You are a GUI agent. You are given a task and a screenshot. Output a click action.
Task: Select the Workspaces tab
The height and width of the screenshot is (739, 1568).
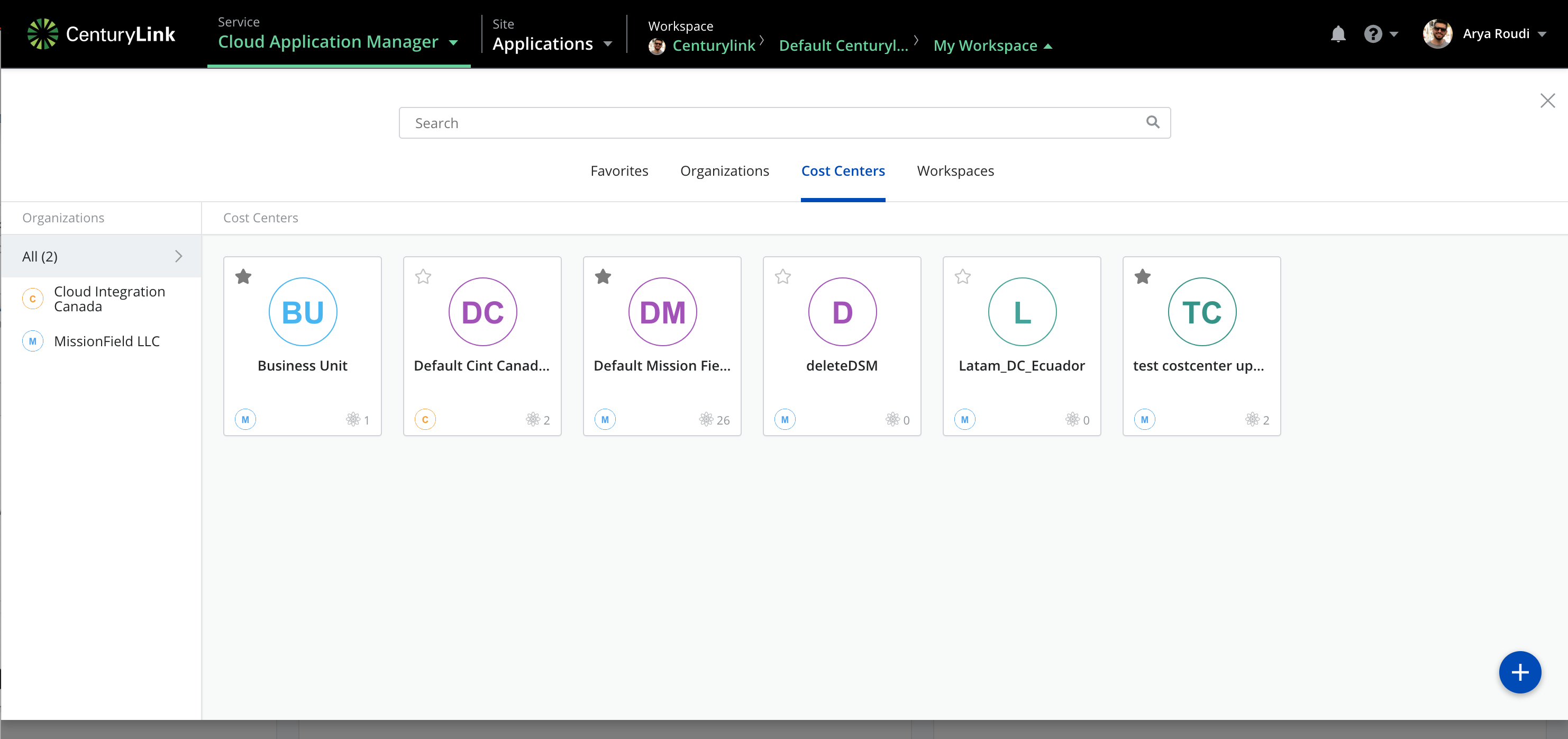pyautogui.click(x=955, y=170)
